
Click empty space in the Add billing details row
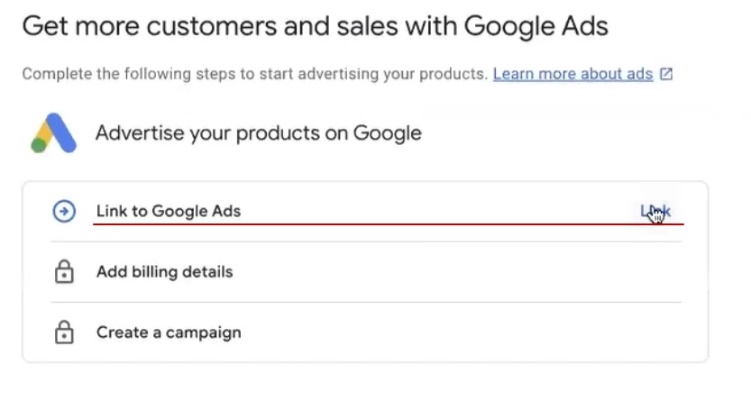pyautogui.click(x=450, y=272)
